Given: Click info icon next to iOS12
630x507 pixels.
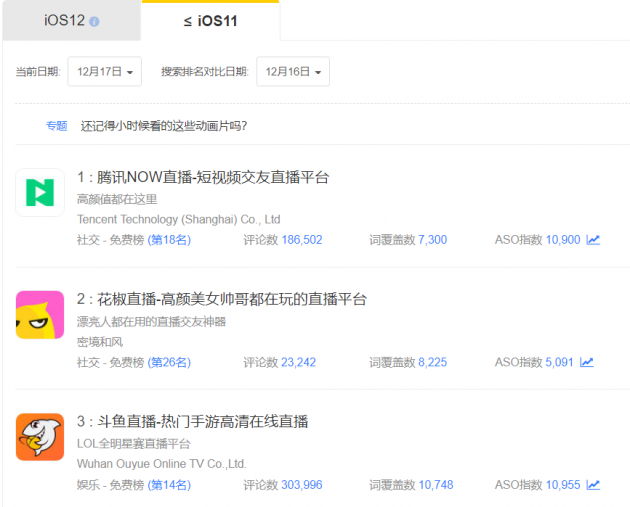Looking at the screenshot, I should click(x=94, y=21).
